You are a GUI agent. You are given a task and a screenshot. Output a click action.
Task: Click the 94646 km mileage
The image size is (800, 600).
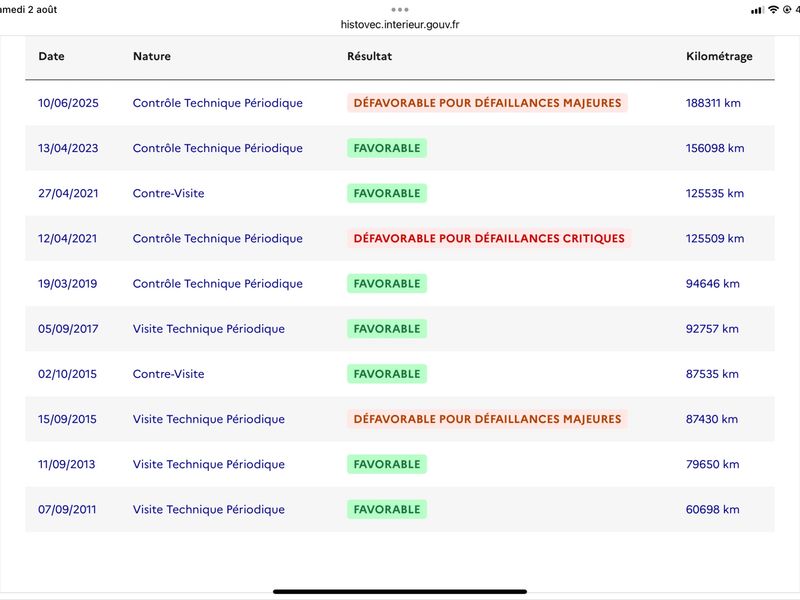[x=713, y=284]
